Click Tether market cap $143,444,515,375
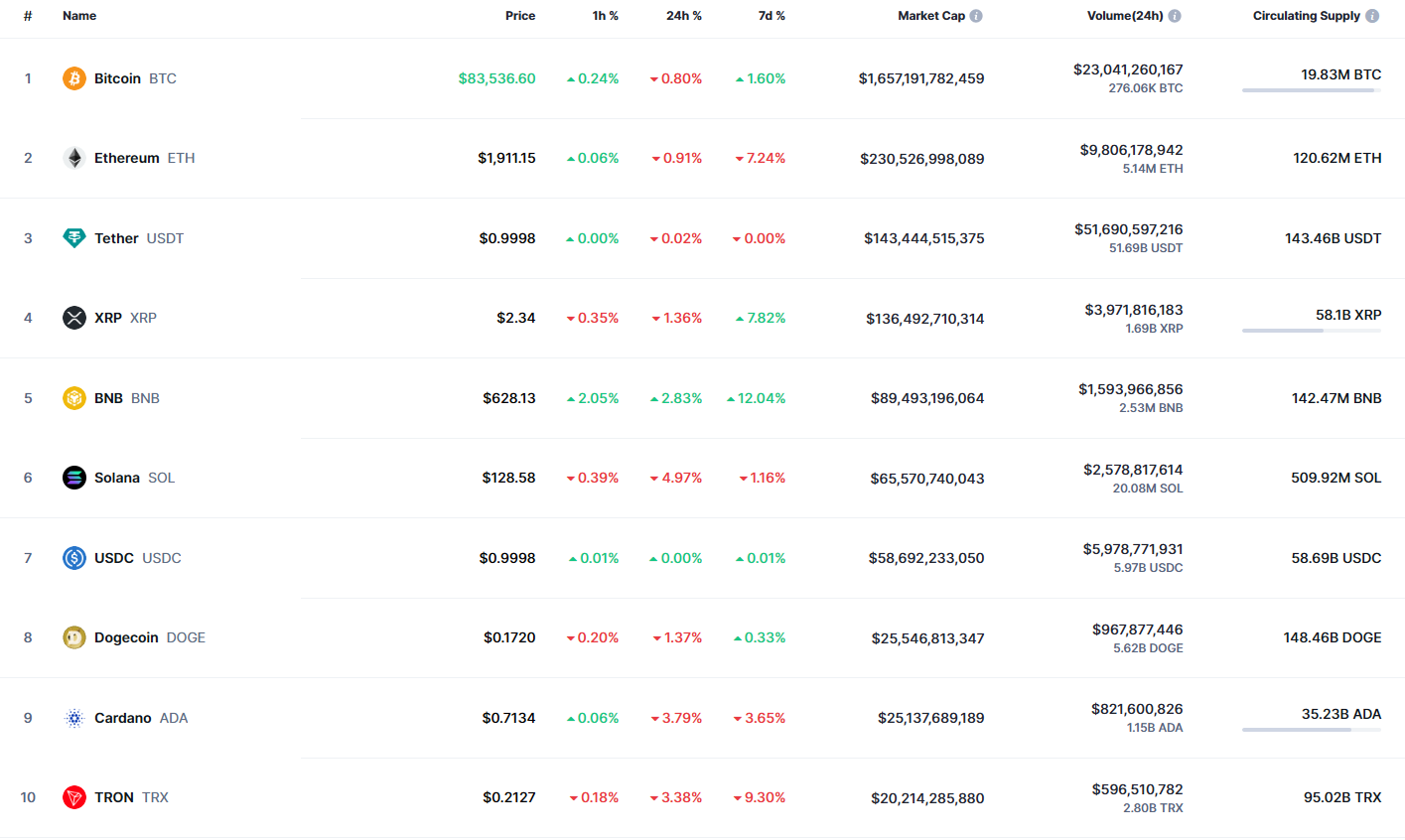The width and height of the screenshot is (1405, 840). [x=924, y=238]
